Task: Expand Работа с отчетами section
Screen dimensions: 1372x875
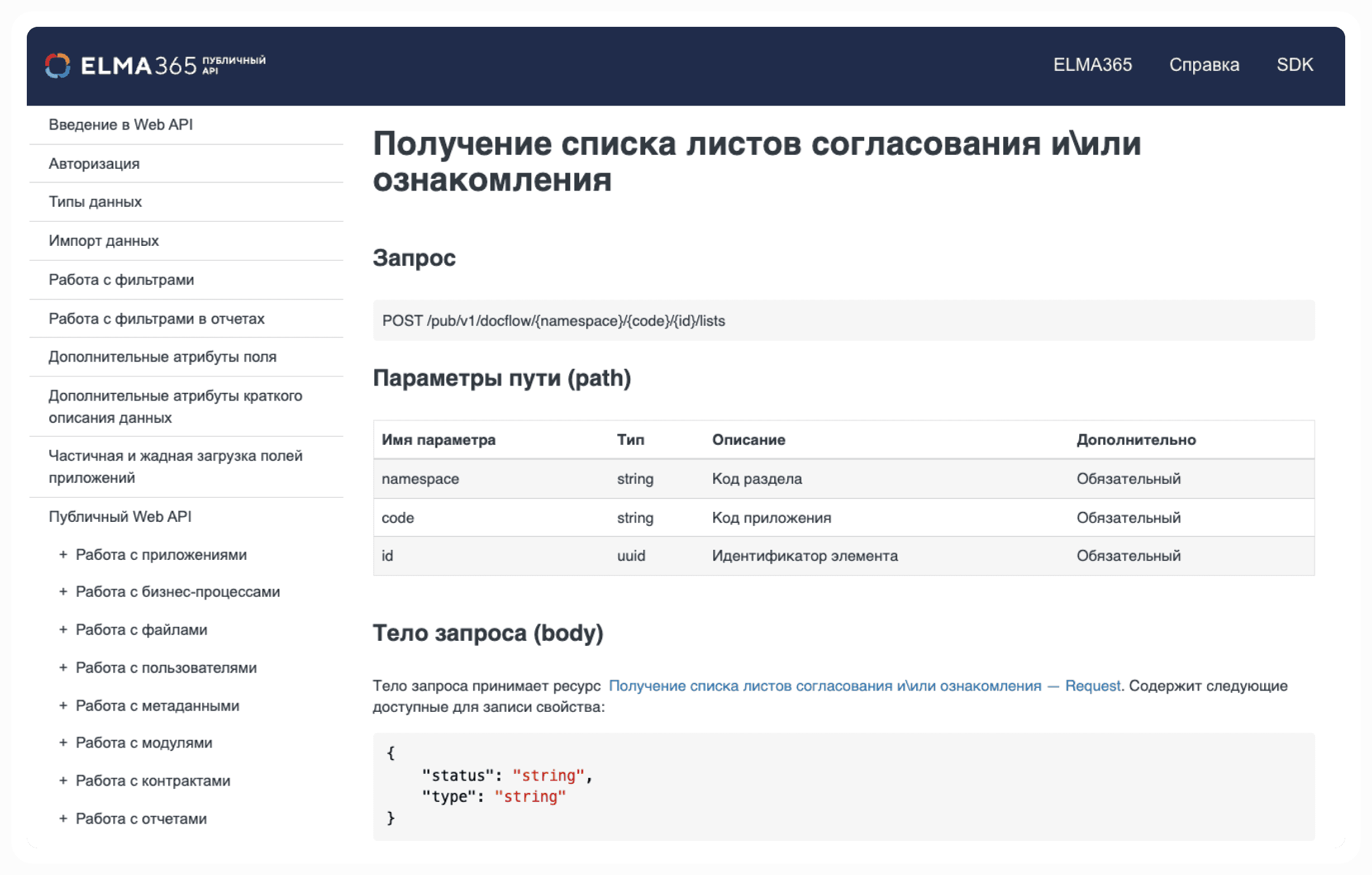Action: [x=63, y=819]
